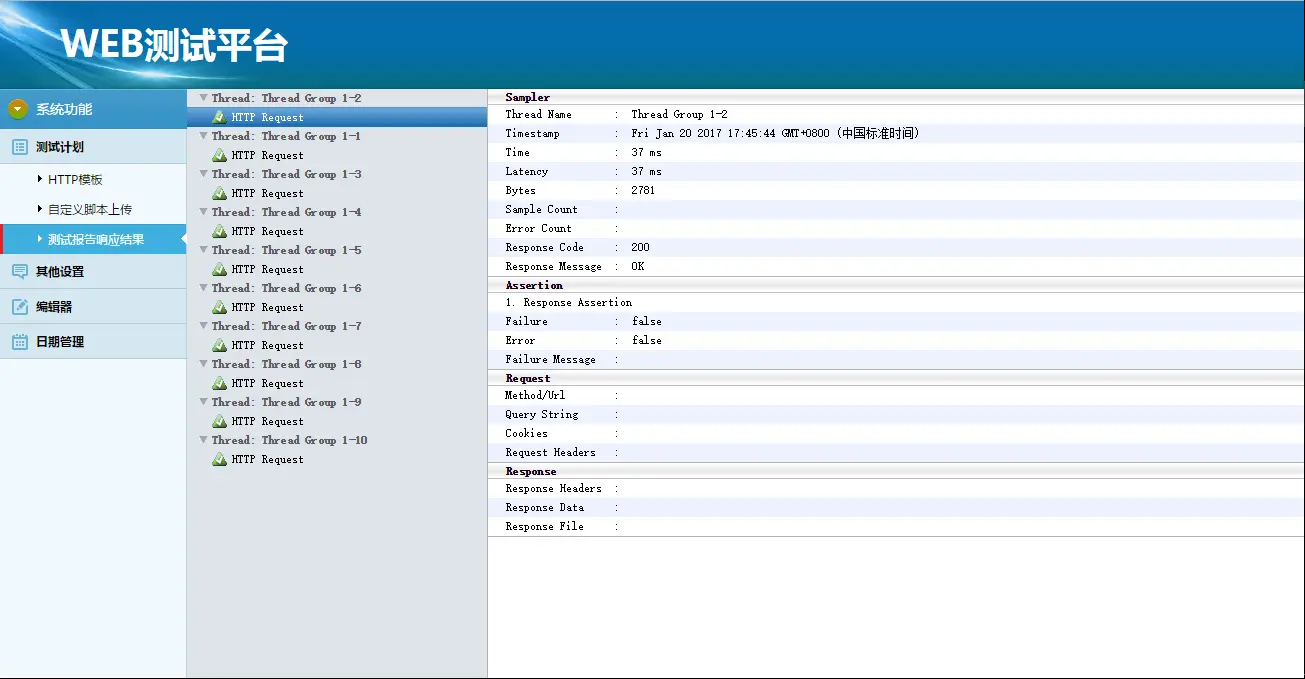1305x679 pixels.
Task: Click the Timestamp value Fri Jan 20 2017
Action: [775, 133]
